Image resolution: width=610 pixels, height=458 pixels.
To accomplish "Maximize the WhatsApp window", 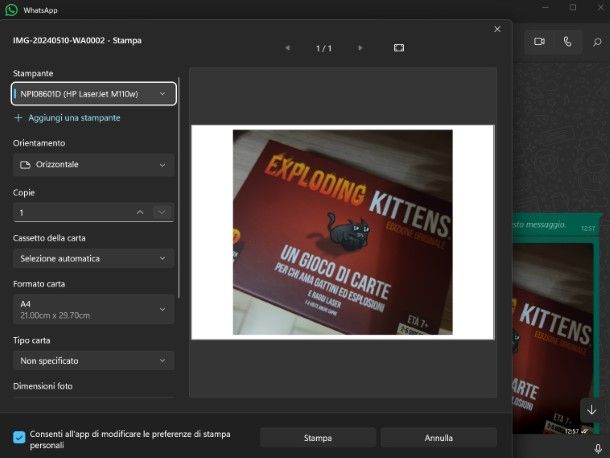I will 573,7.
